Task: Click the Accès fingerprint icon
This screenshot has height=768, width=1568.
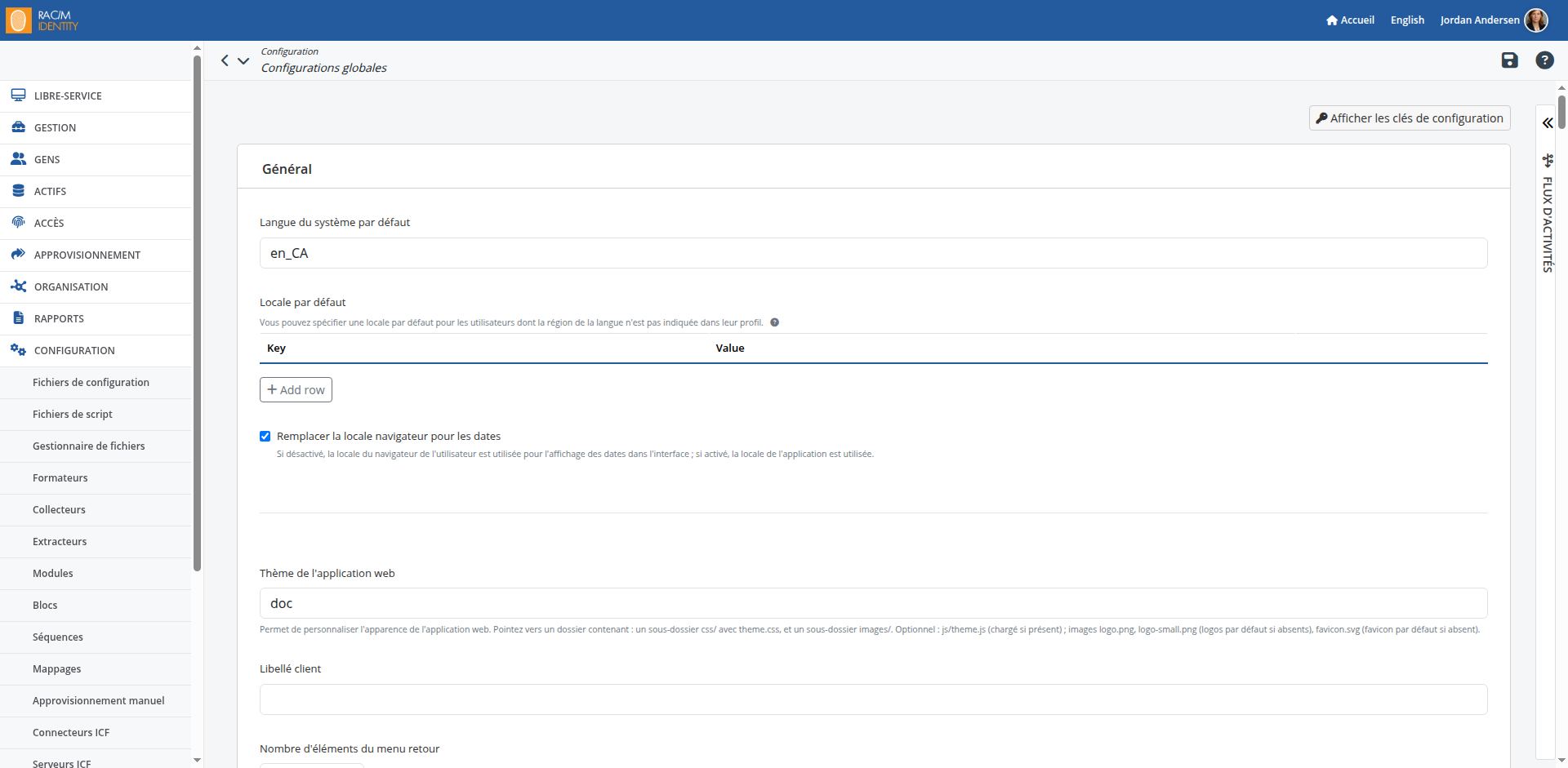Action: (18, 222)
